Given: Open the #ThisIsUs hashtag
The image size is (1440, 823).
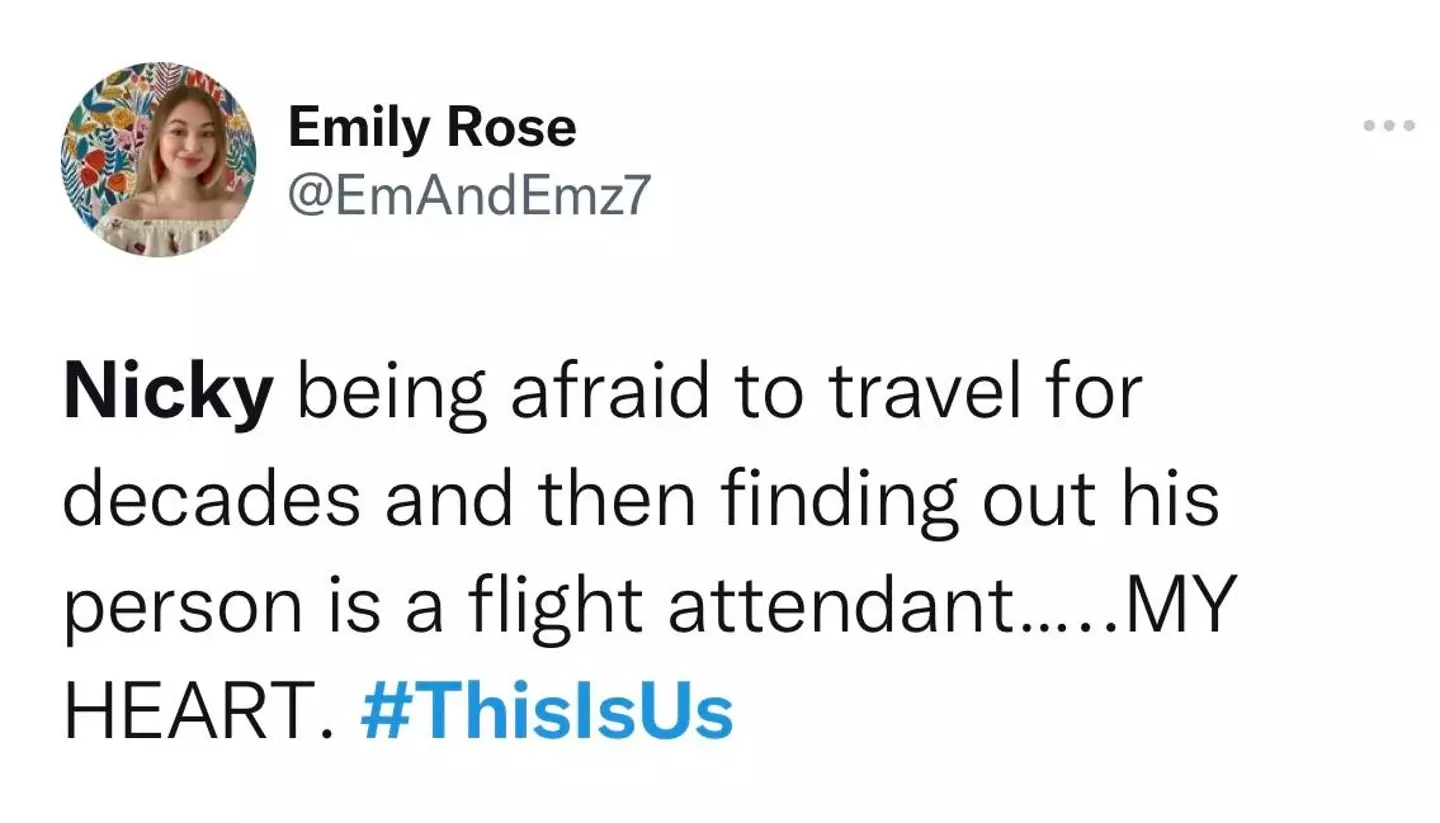Looking at the screenshot, I should (547, 713).
